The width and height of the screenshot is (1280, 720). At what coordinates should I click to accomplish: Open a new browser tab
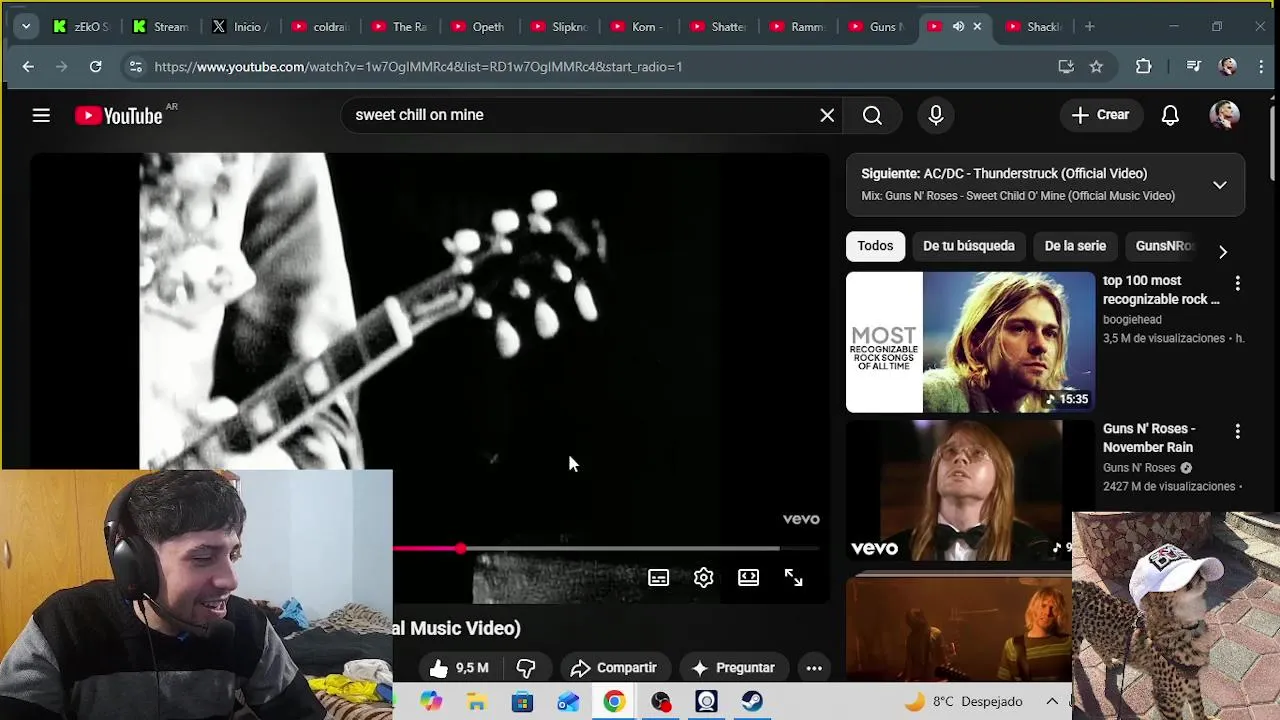(x=1089, y=27)
